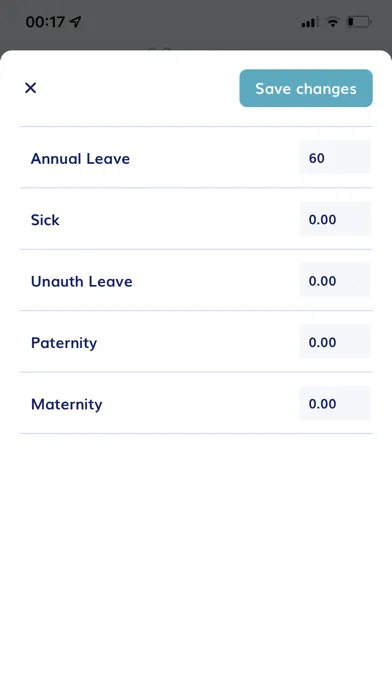This screenshot has width=392, height=696.
Task: Tap the cellular signal bars icon
Action: (309, 22)
